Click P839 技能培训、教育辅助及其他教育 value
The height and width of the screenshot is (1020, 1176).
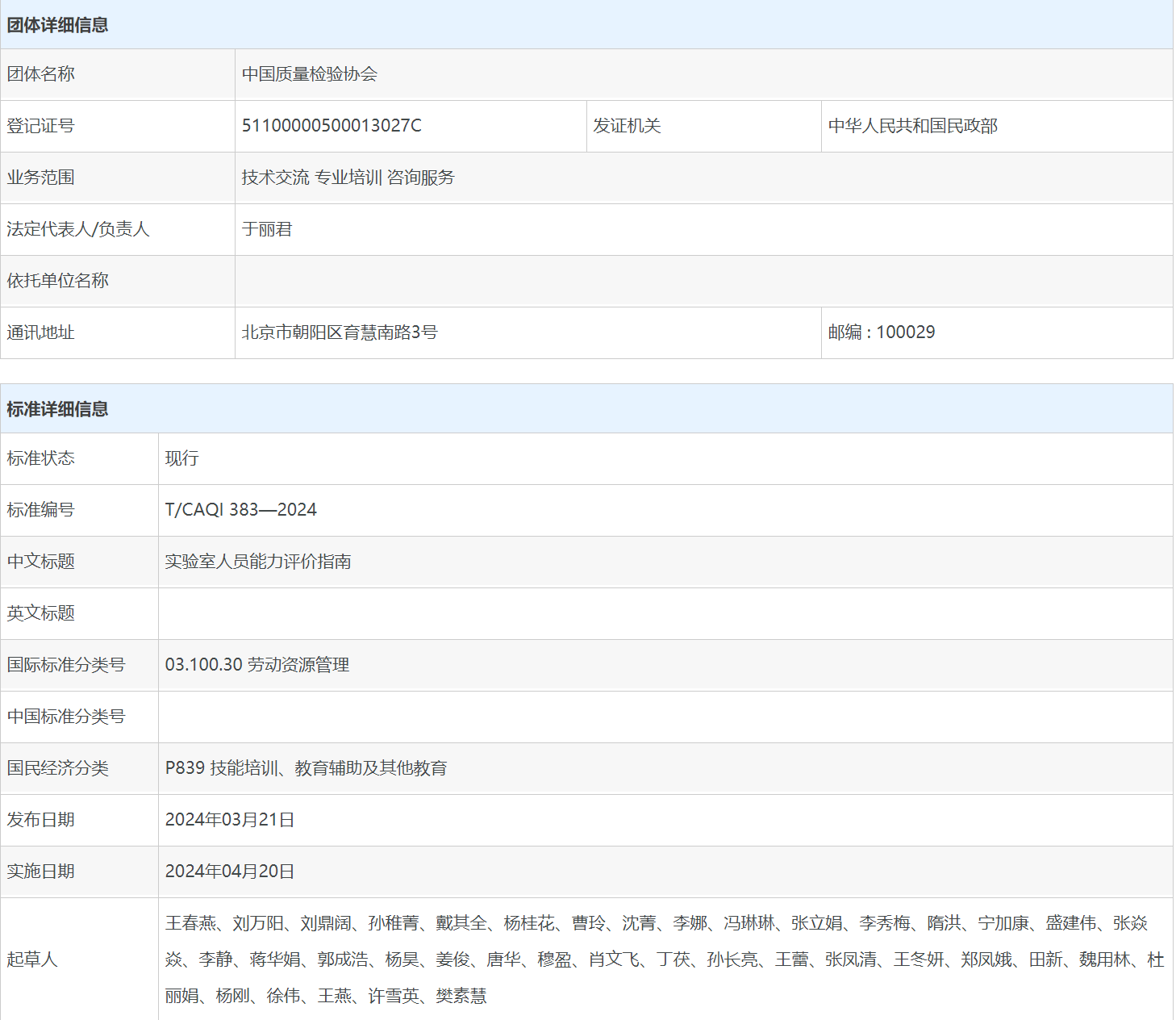point(307,768)
